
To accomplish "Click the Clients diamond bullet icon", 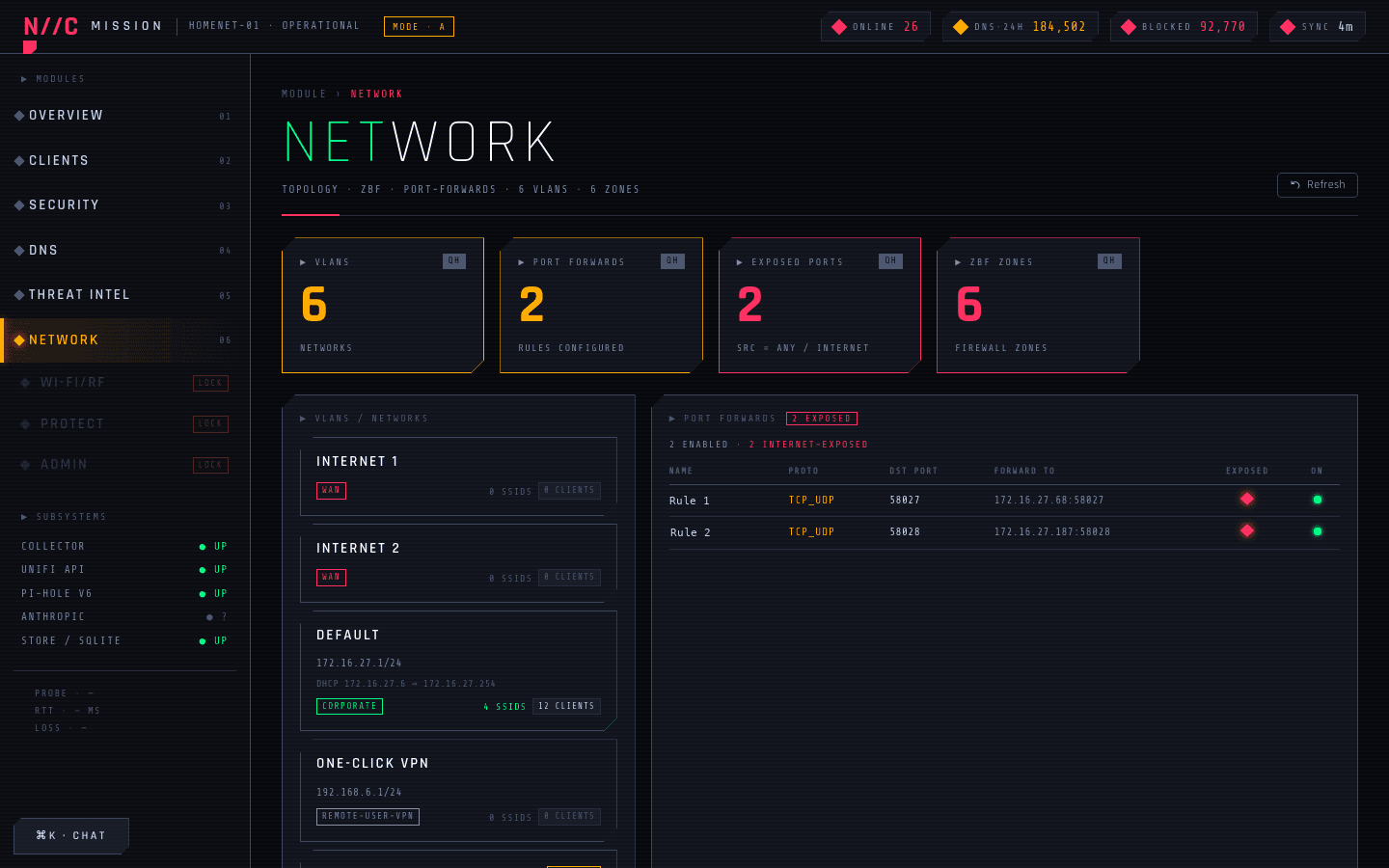I will [19, 161].
